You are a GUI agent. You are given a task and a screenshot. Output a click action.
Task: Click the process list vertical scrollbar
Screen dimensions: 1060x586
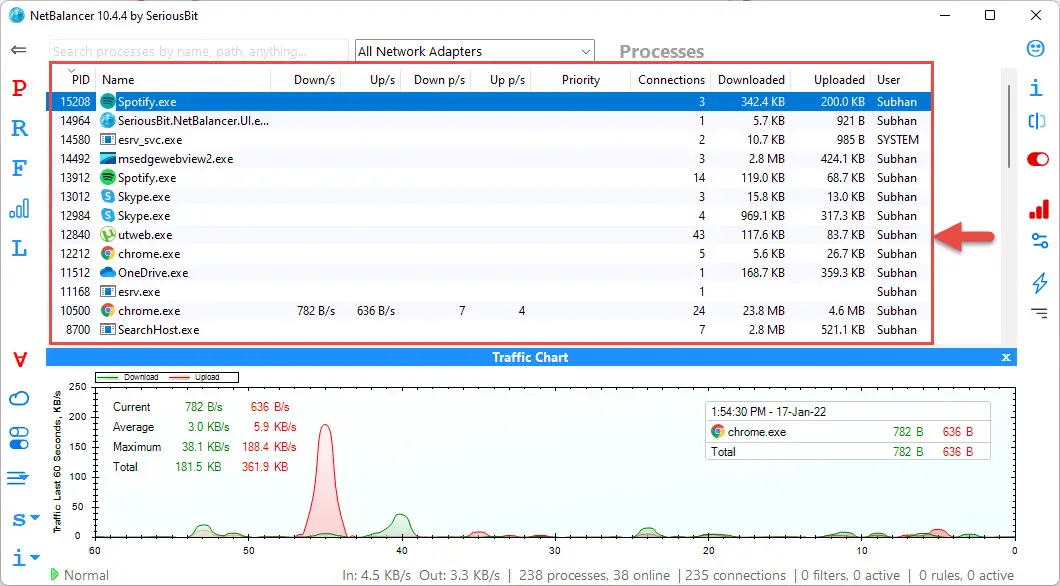(x=1008, y=127)
